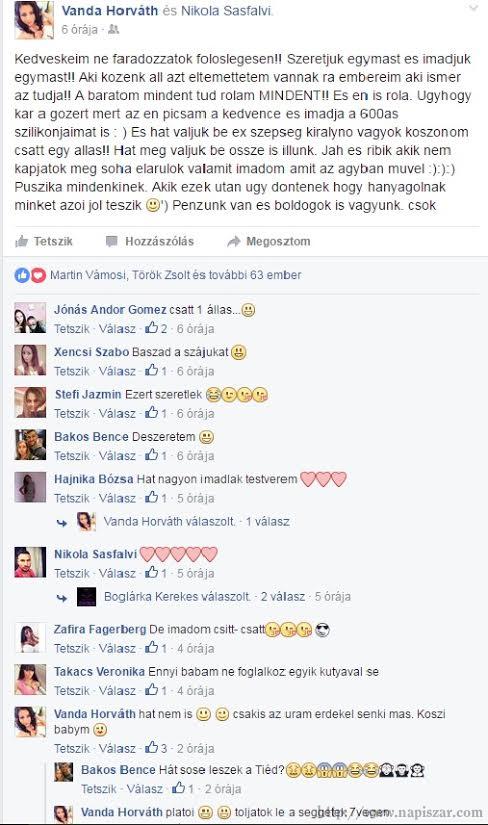Viewport: 488px width, 825px height.
Task: Click the friends audience icon next to 6 órája
Action: click(113, 30)
